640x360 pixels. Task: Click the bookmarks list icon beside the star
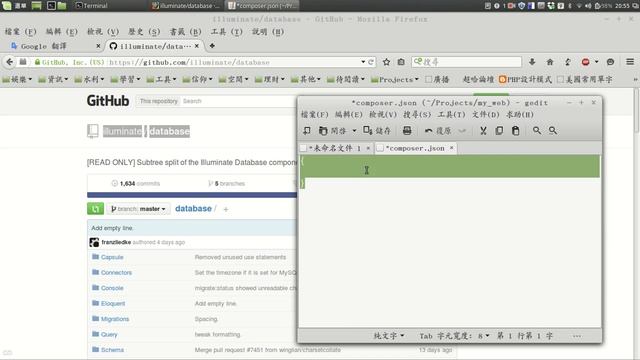pos(401,62)
